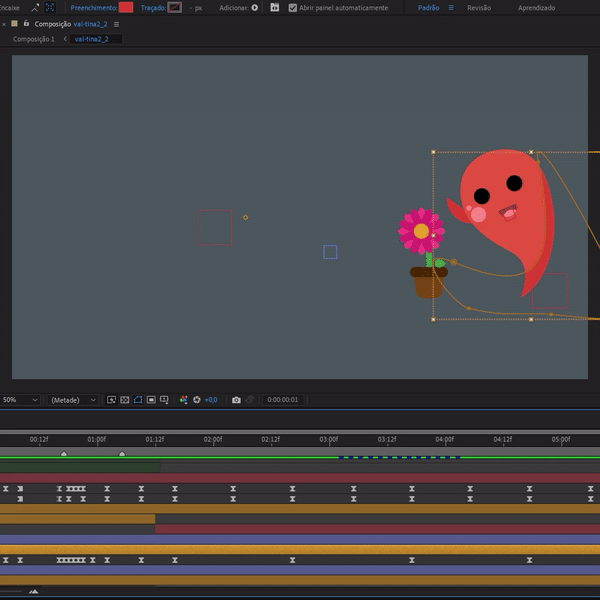600x600 pixels.
Task: Click the region of interest icon
Action: 151,399
